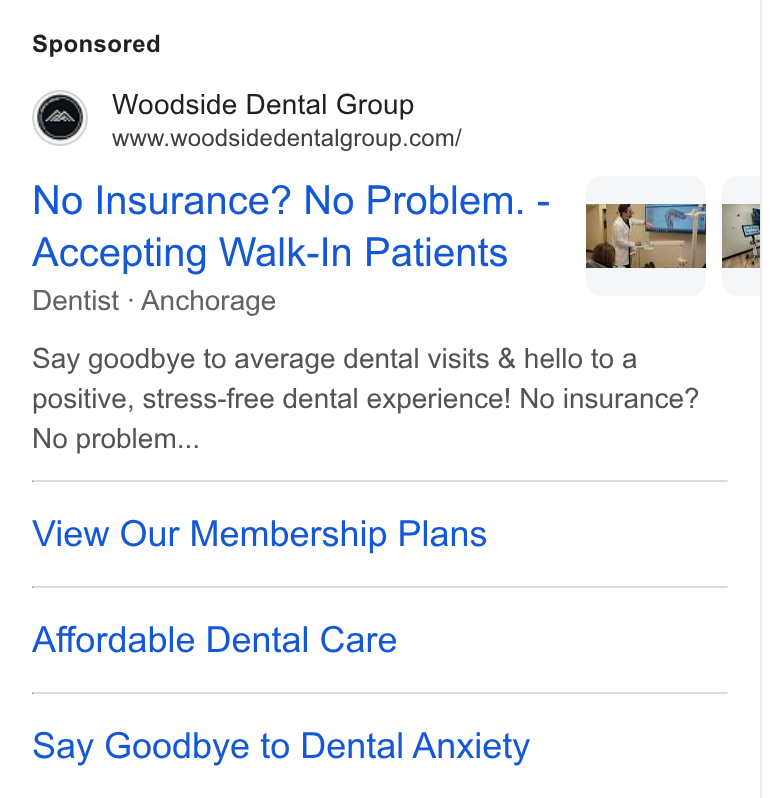The image size is (776, 798).
Task: Open the Woodside Dental Group advertiser name
Action: coord(263,105)
